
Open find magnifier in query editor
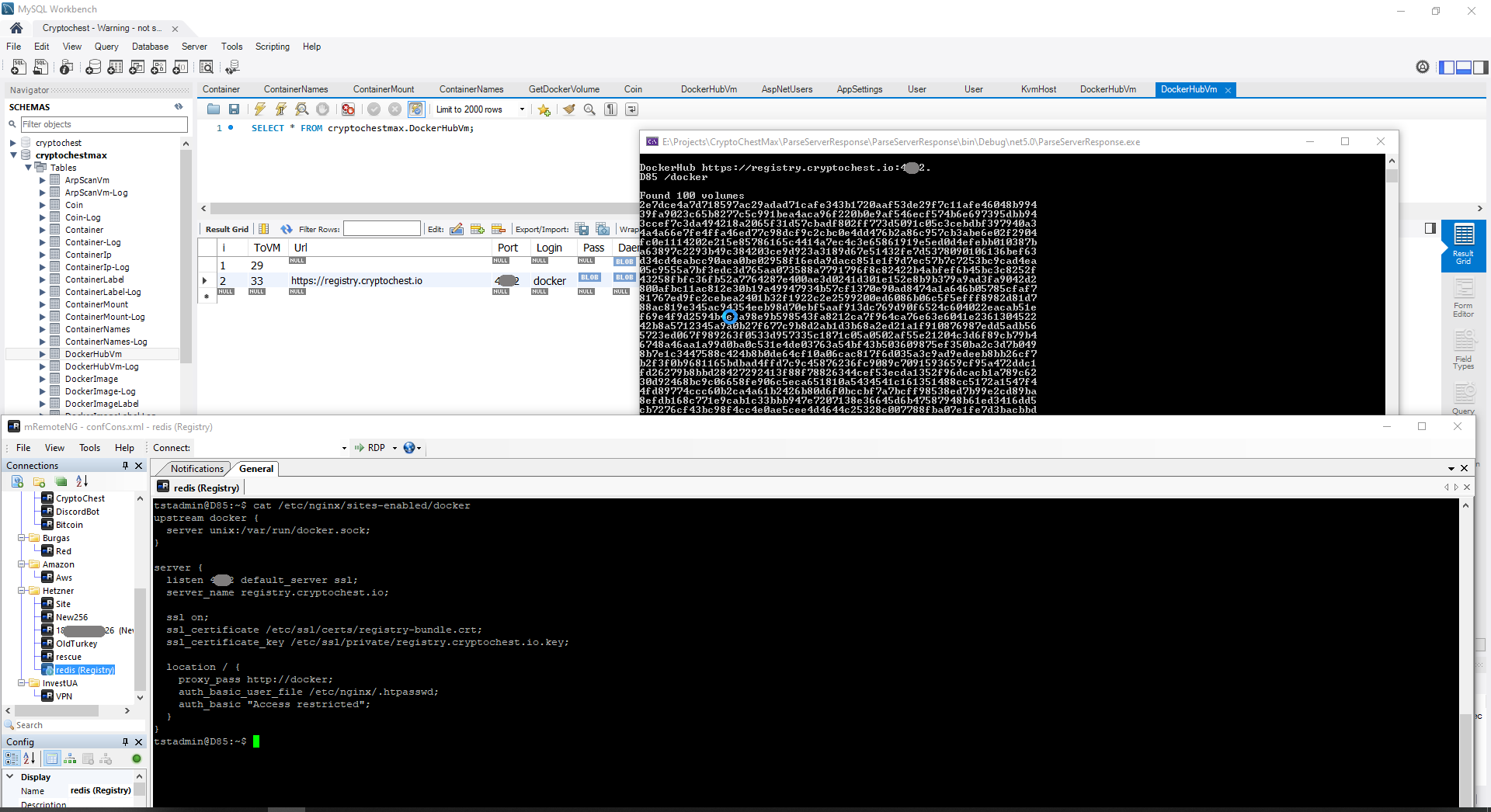click(589, 109)
